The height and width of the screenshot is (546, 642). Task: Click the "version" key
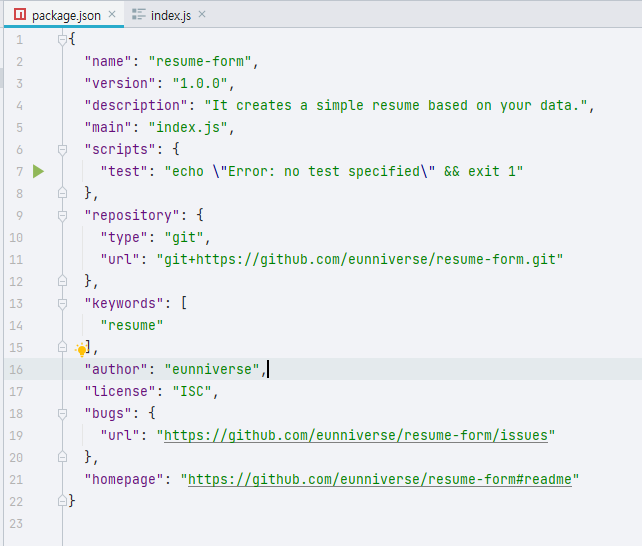[x=120, y=83]
